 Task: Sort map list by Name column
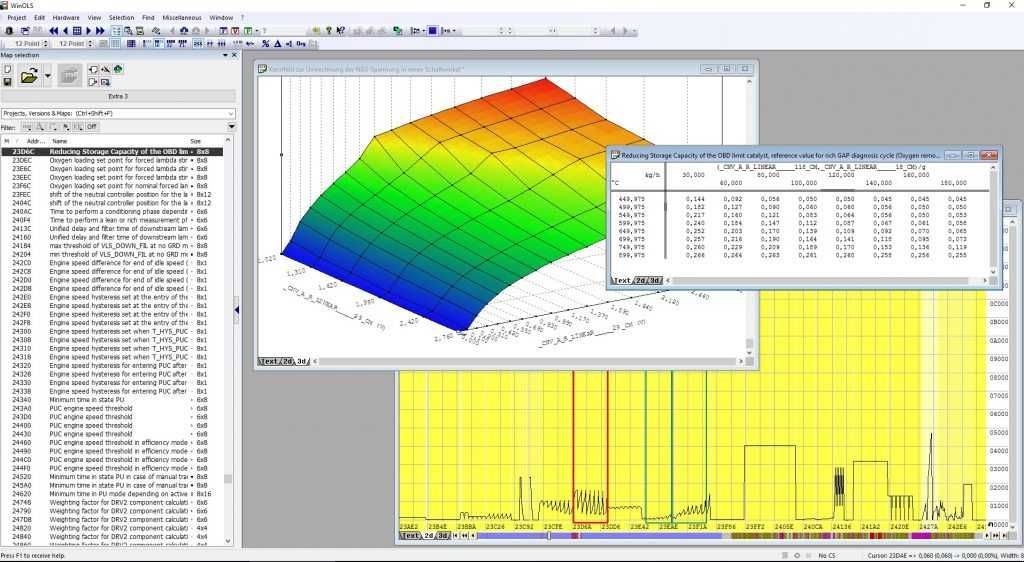click(60, 141)
